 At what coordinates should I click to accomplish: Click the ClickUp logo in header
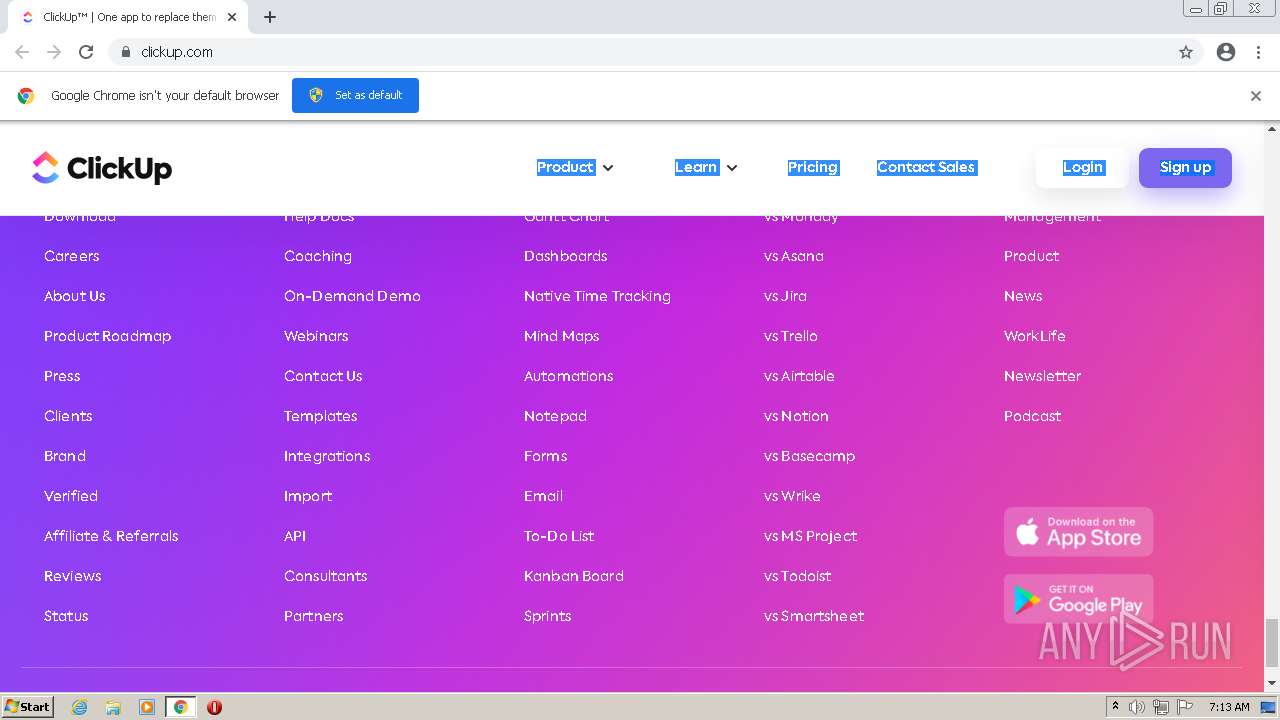[102, 168]
